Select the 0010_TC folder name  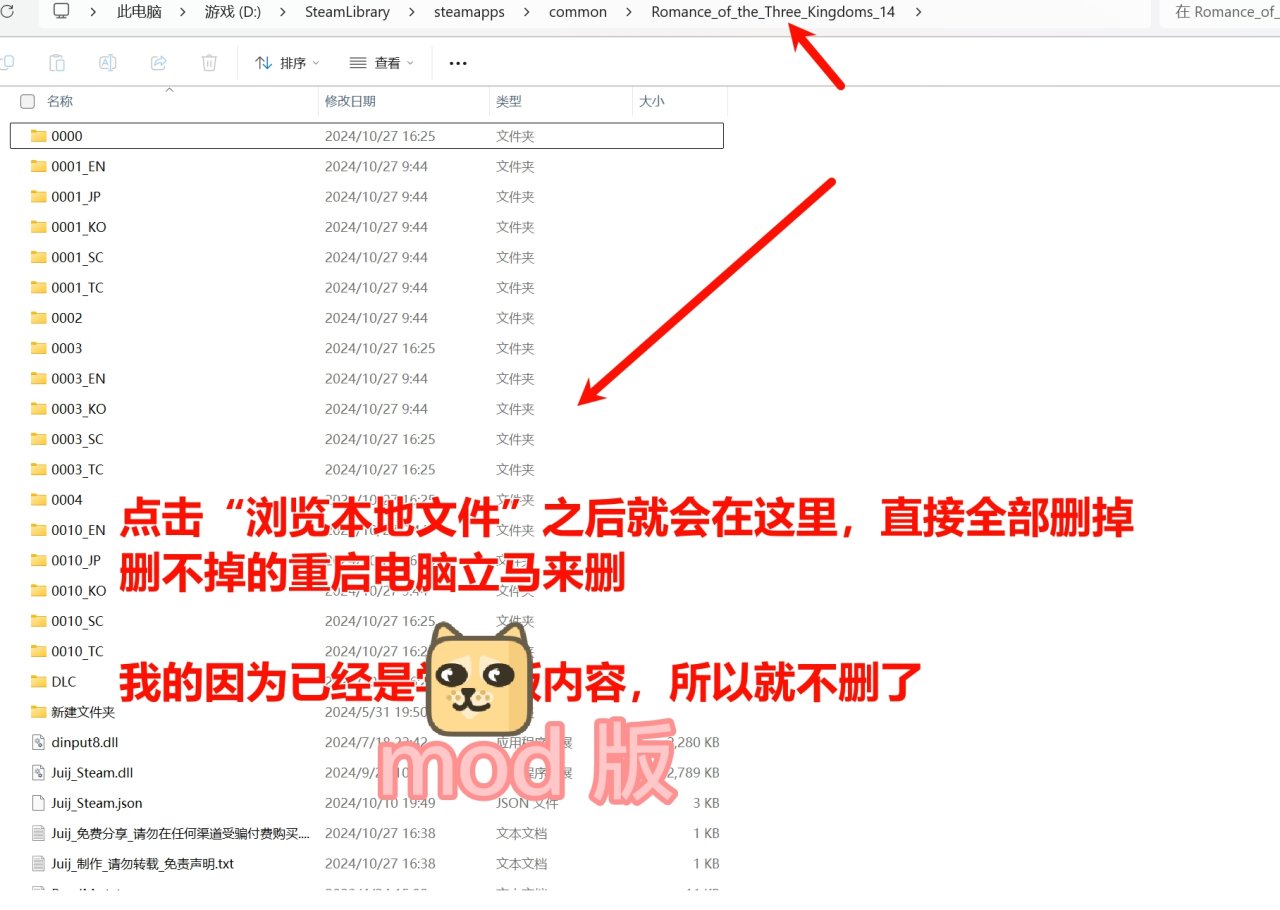coord(77,651)
